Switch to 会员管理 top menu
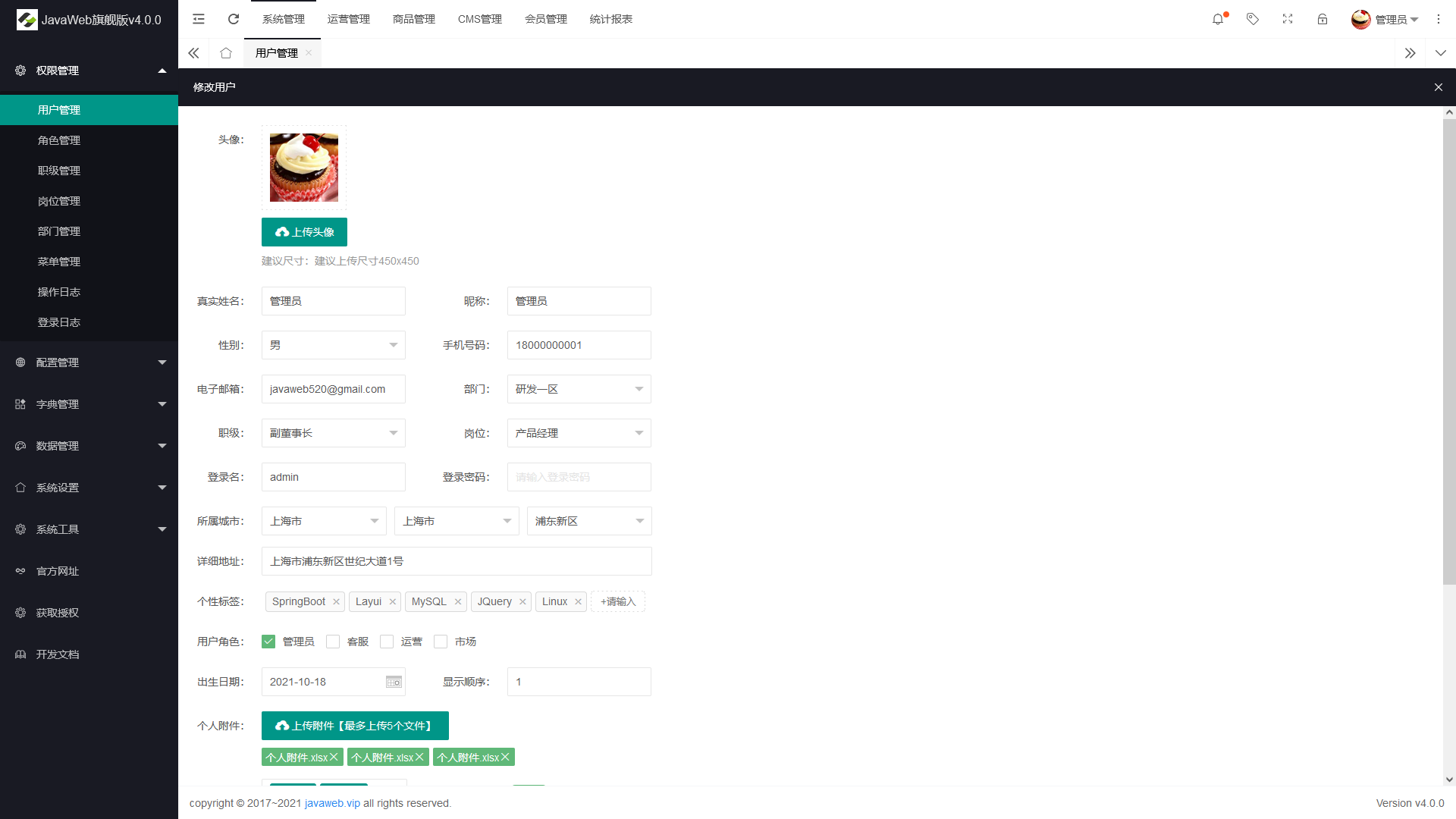 tap(546, 19)
